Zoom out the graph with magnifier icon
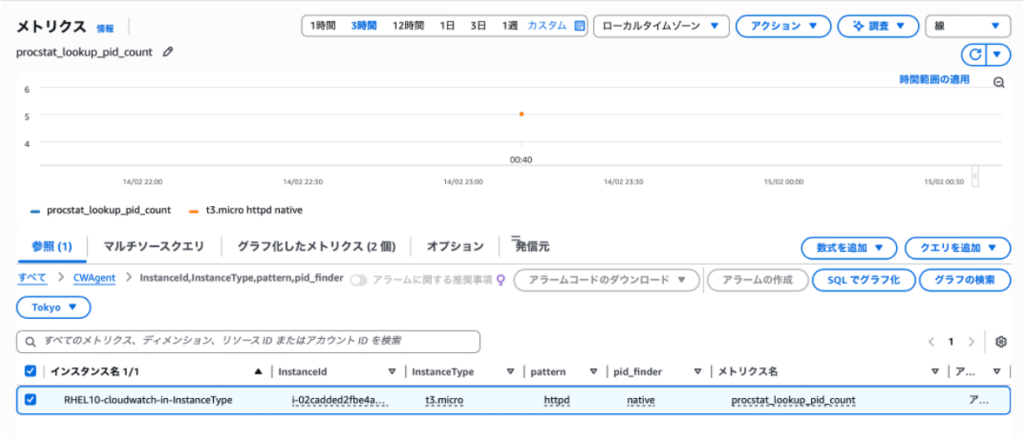The image size is (1024, 439). pyautogui.click(x=999, y=82)
